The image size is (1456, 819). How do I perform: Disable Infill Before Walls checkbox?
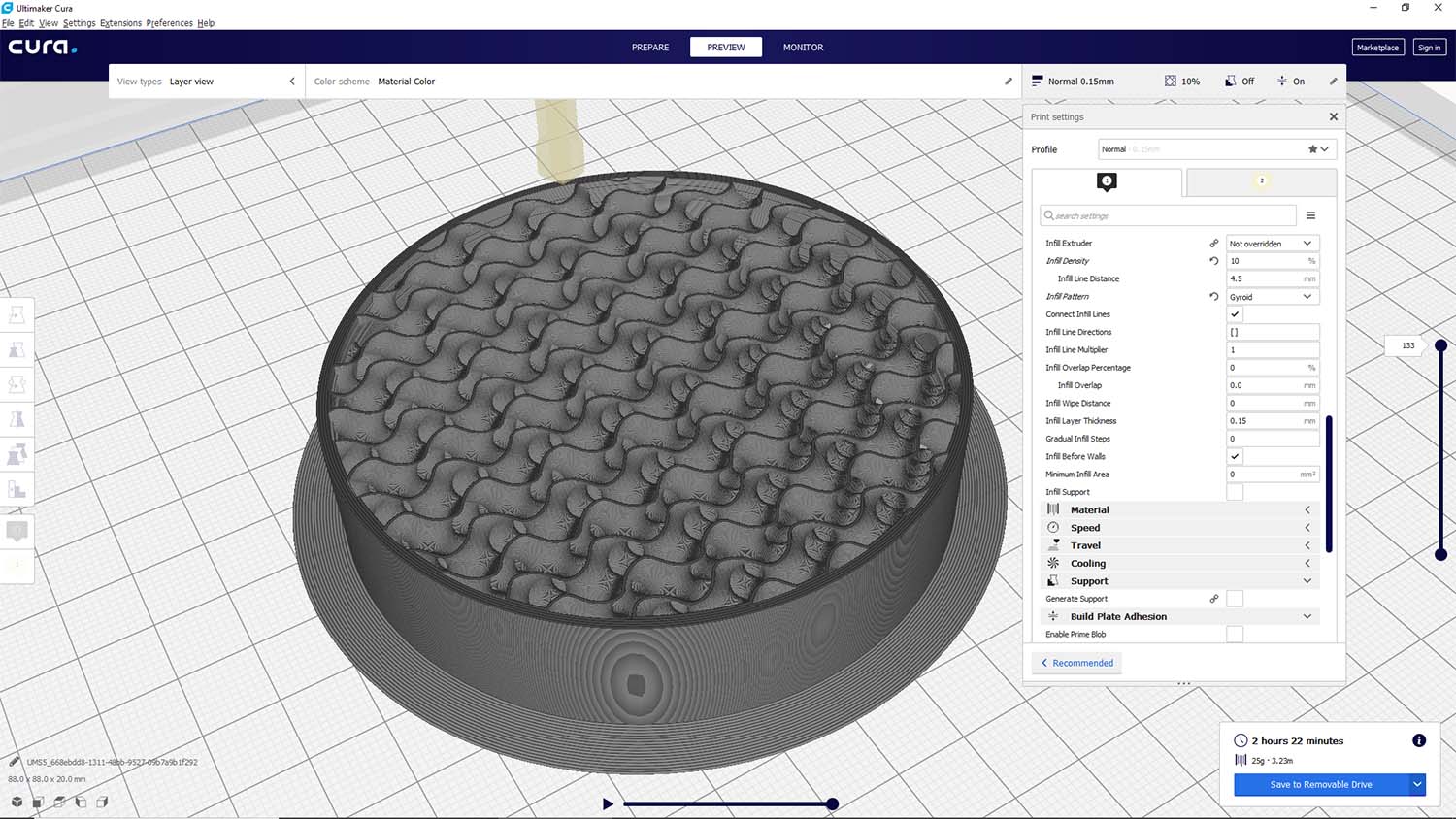pos(1235,456)
